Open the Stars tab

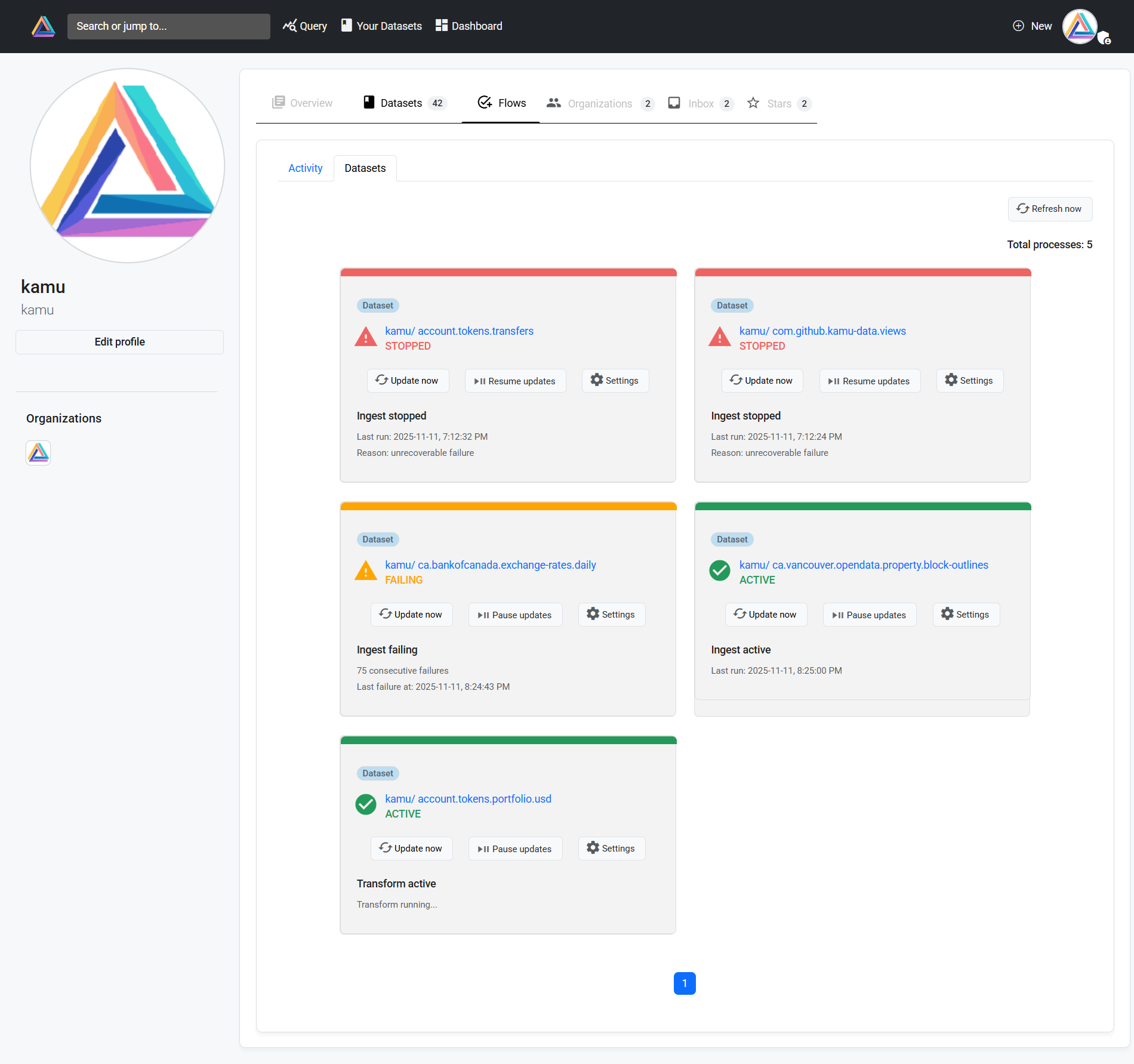click(x=779, y=103)
